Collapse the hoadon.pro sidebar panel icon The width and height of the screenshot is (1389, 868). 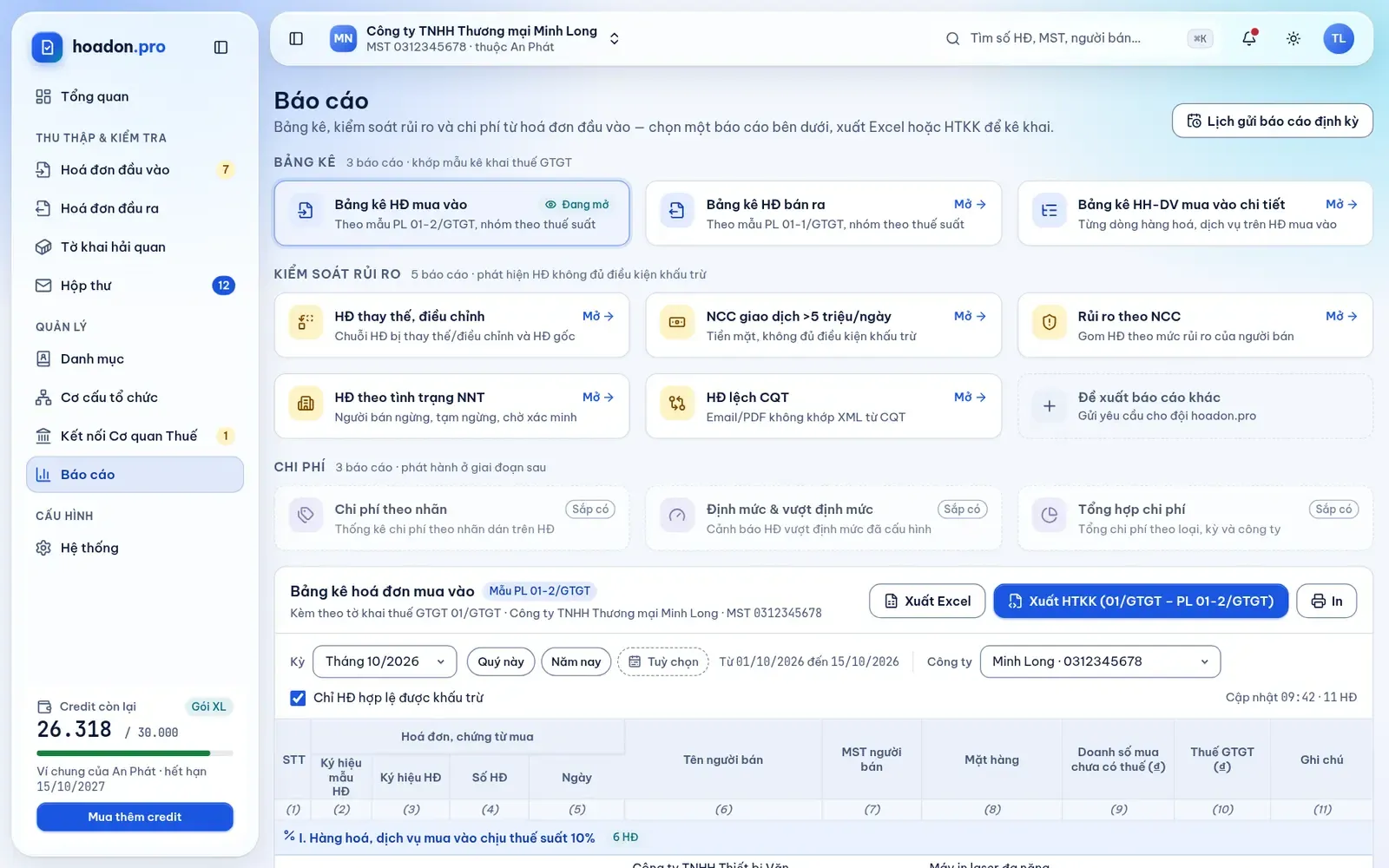click(x=221, y=47)
